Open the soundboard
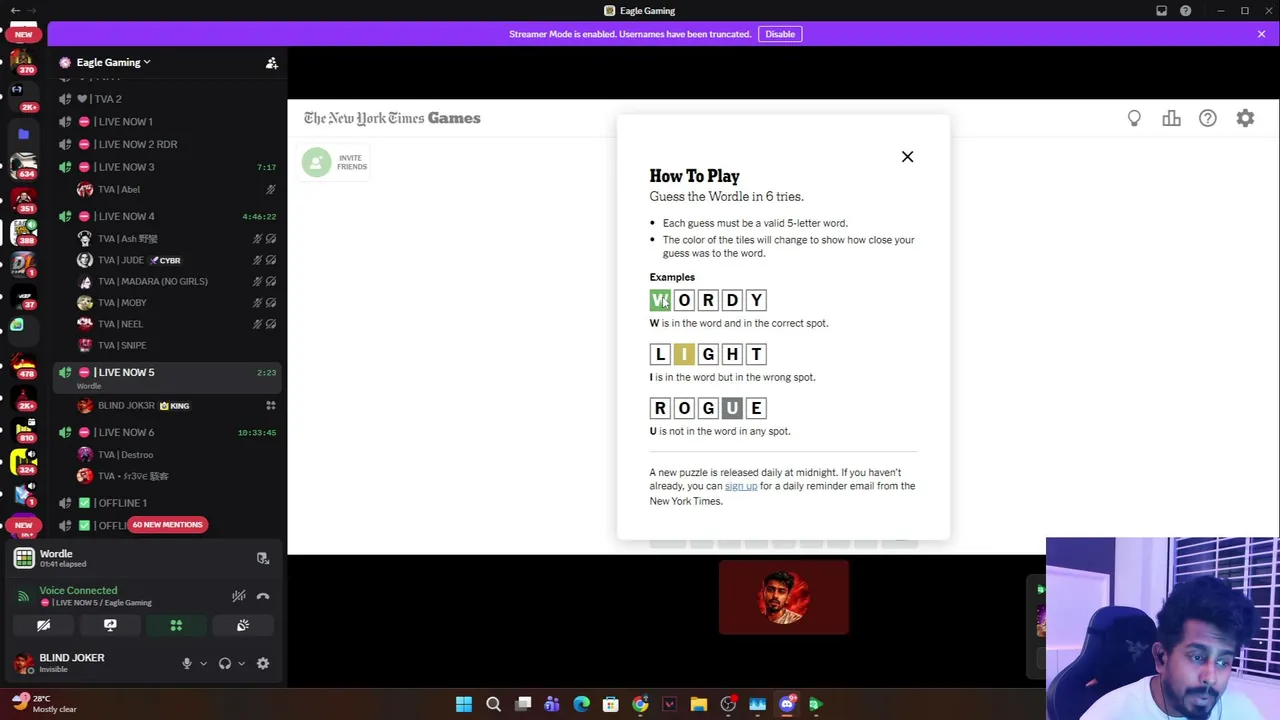The height and width of the screenshot is (720, 1280). click(x=243, y=625)
